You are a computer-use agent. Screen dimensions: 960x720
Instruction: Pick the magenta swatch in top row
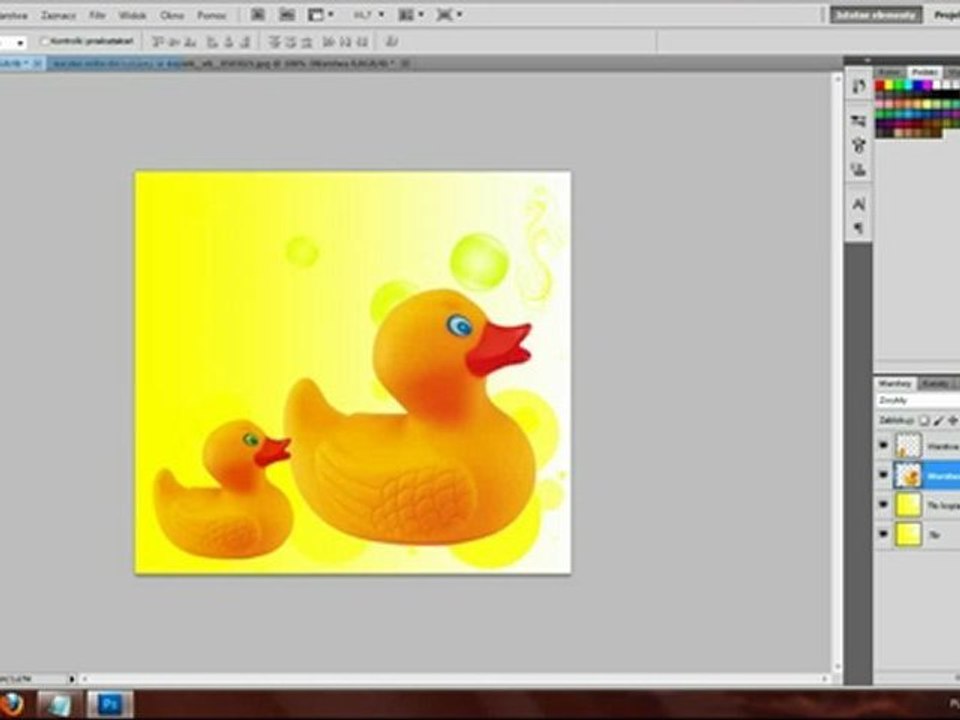click(x=928, y=86)
